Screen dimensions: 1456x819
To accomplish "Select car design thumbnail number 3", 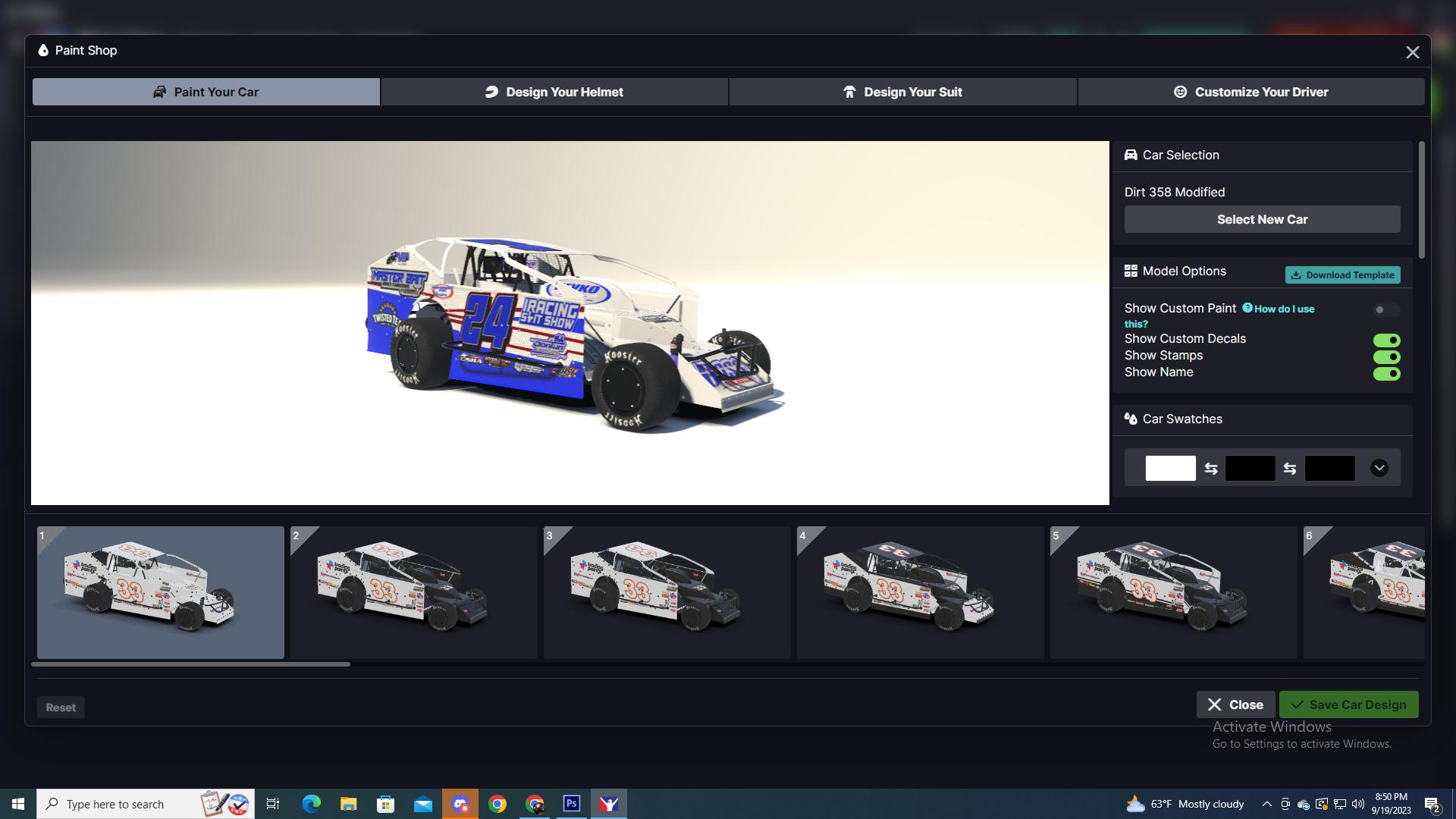I will [x=667, y=591].
